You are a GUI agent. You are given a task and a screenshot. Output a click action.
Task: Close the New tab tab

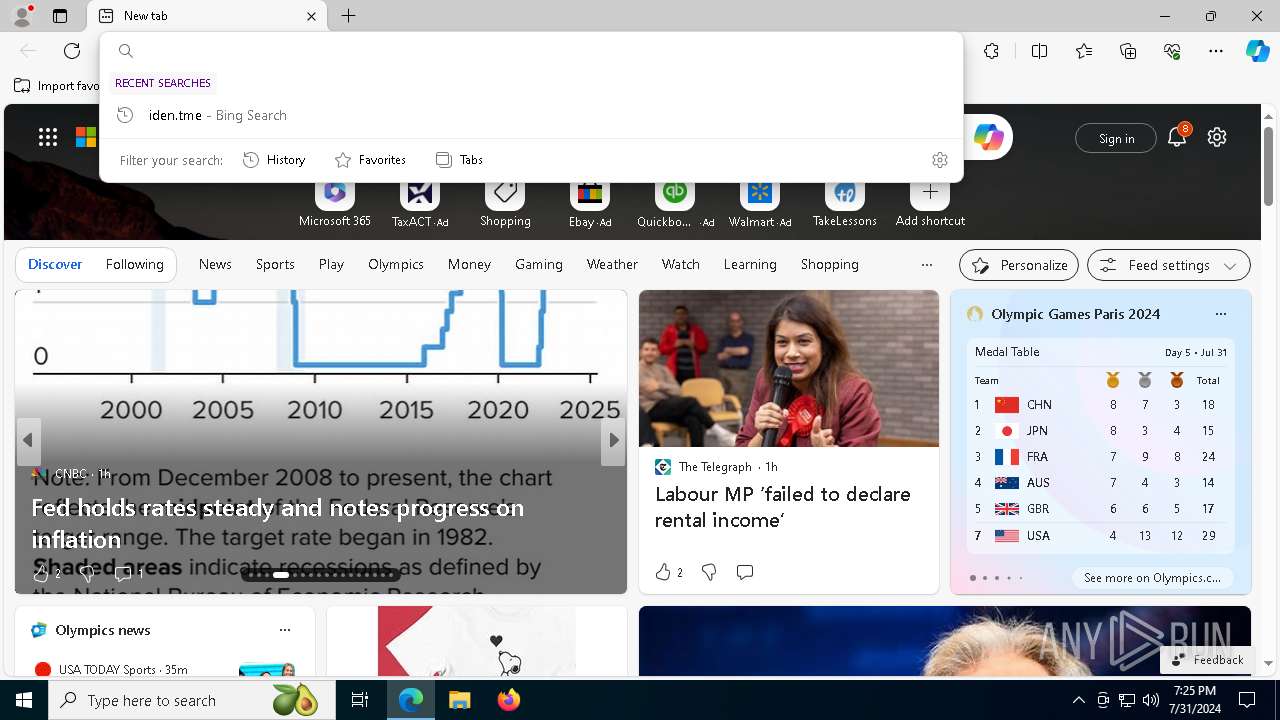point(311,16)
